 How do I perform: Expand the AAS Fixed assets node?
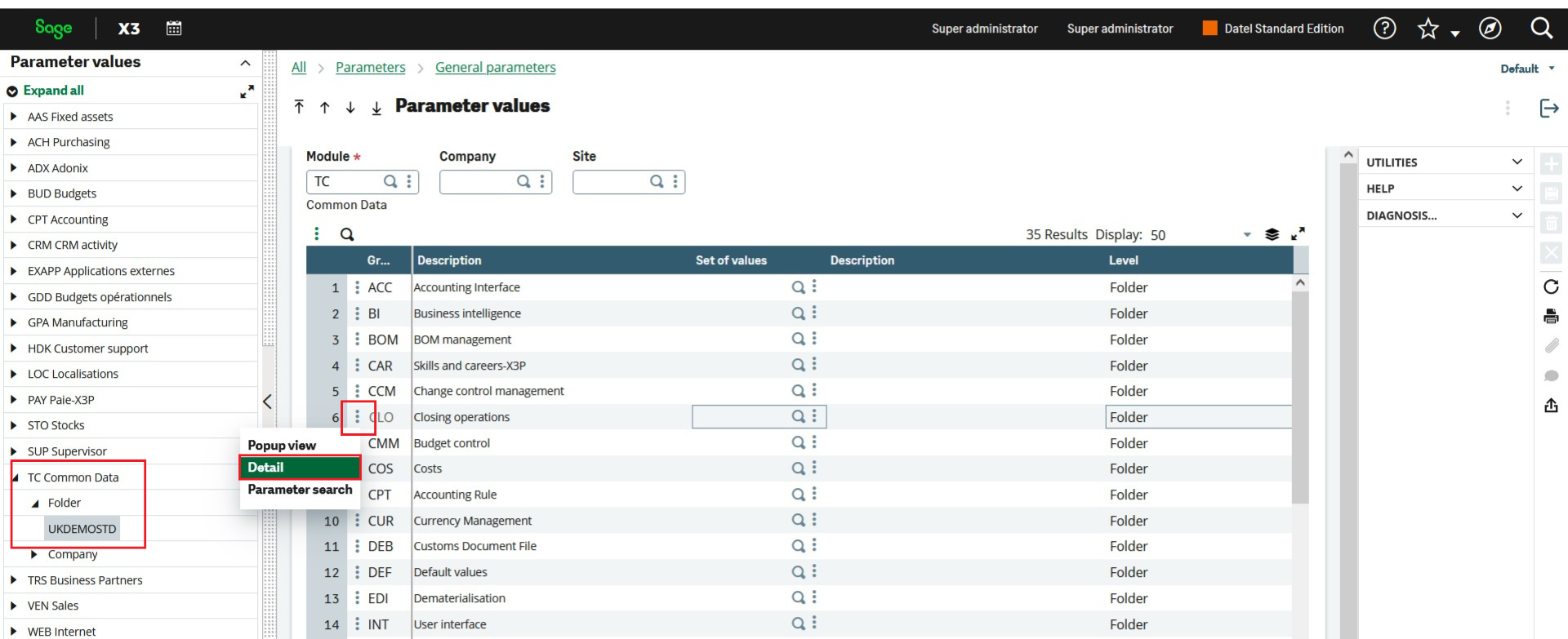[14, 117]
